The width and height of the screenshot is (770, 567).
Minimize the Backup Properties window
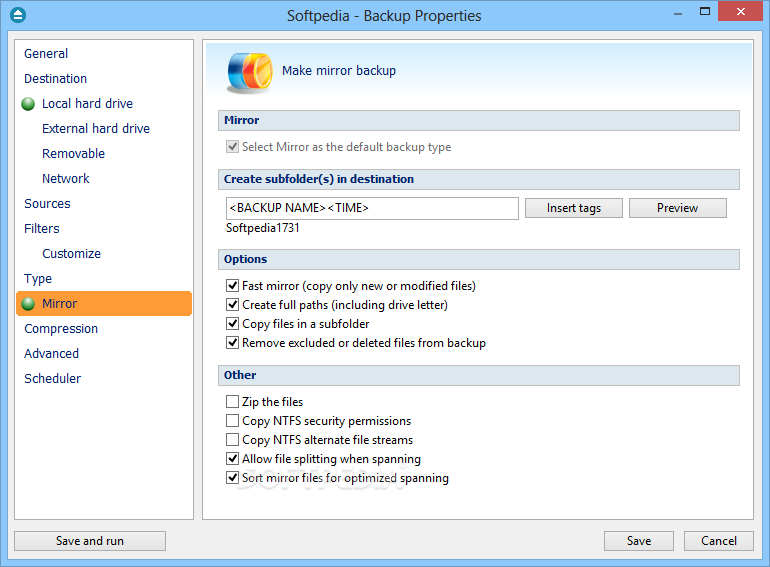coord(678,14)
